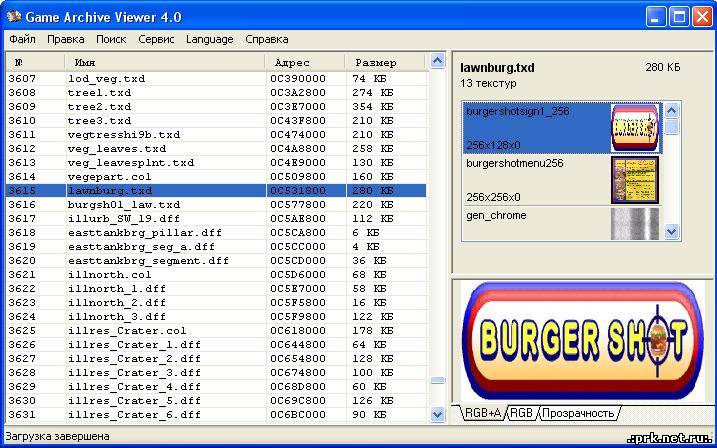Click the Burger Shot preview image
717x448 pixels.
583,341
